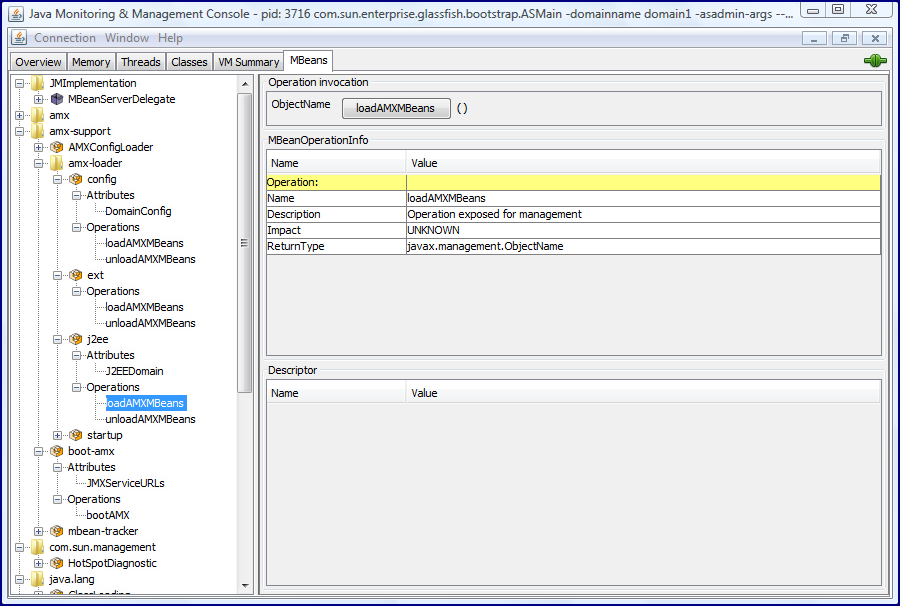Select the JMXServiceURLs attribute
This screenshot has height=606, width=900.
coord(126,483)
